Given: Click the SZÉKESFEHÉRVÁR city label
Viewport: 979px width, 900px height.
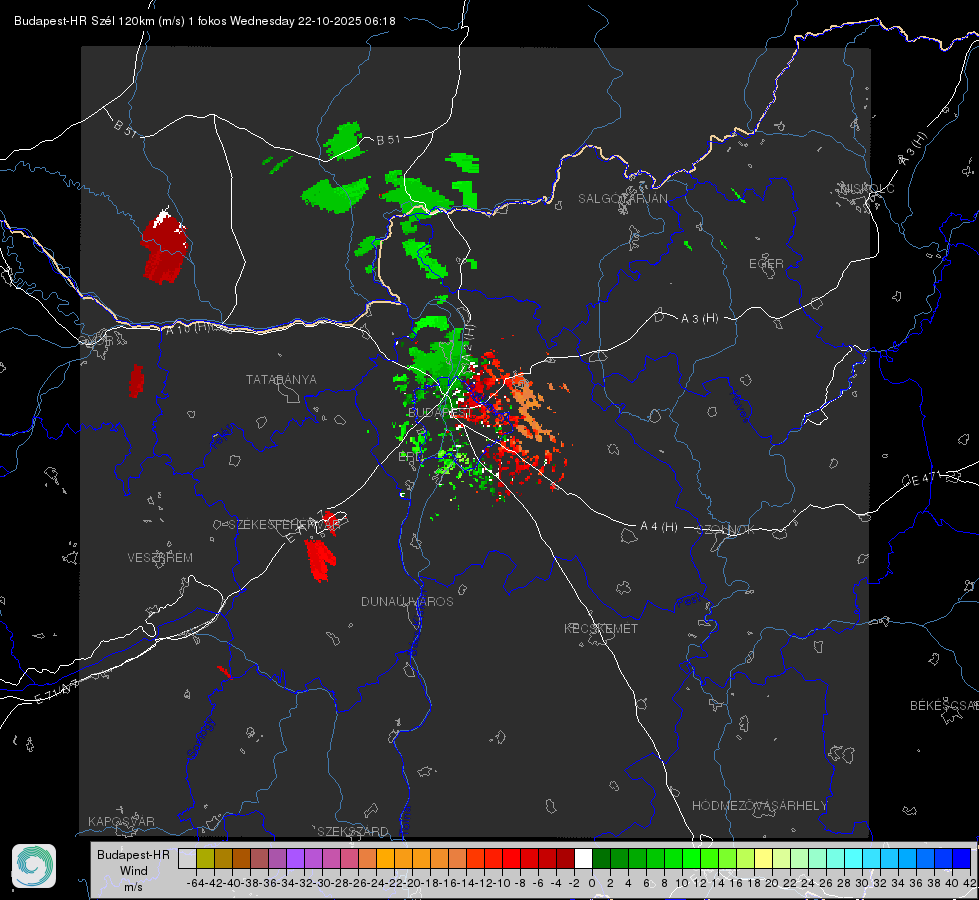Looking at the screenshot, I should (x=283, y=525).
